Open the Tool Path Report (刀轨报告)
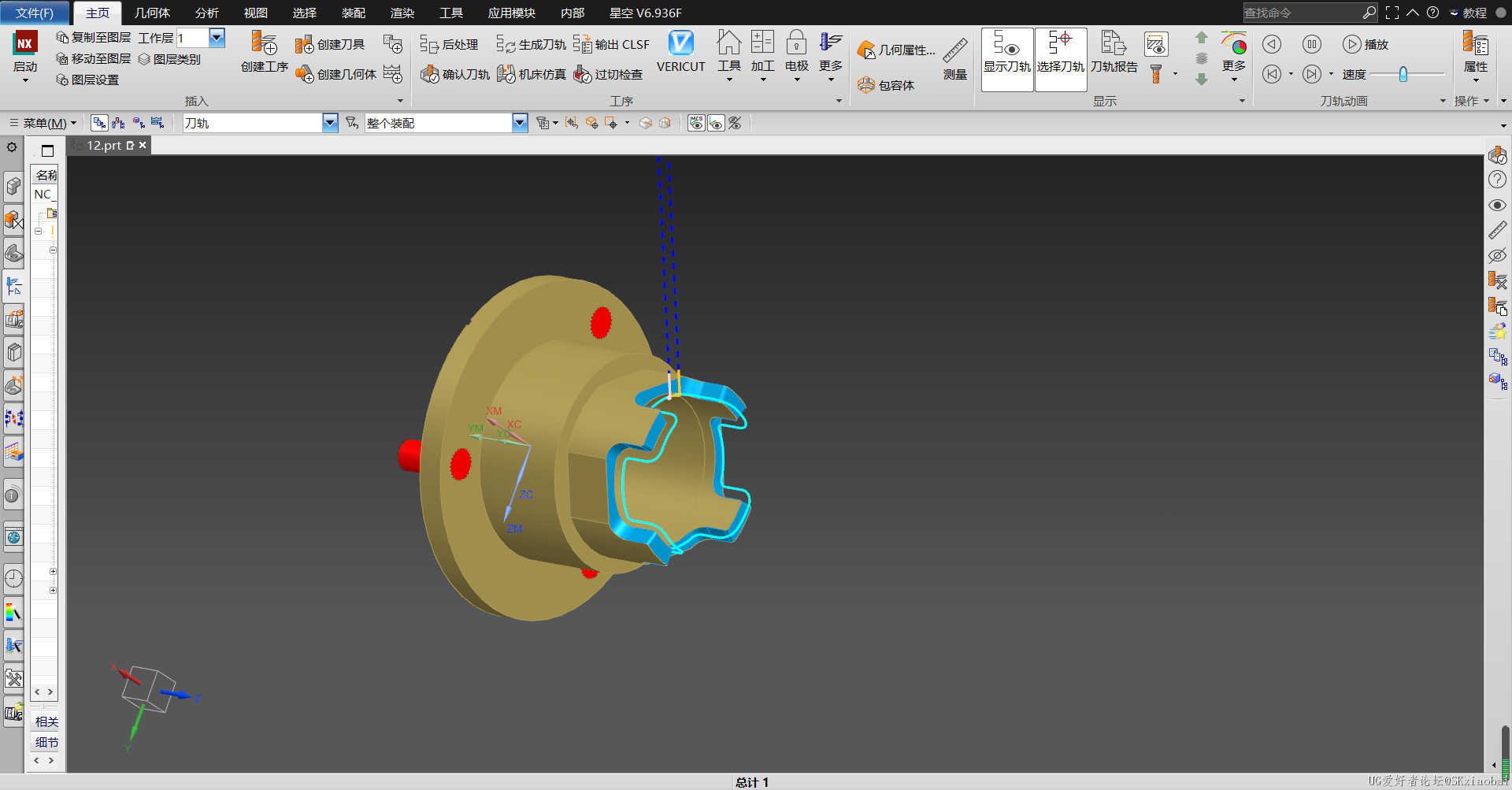Image resolution: width=1512 pixels, height=790 pixels. click(x=1114, y=52)
